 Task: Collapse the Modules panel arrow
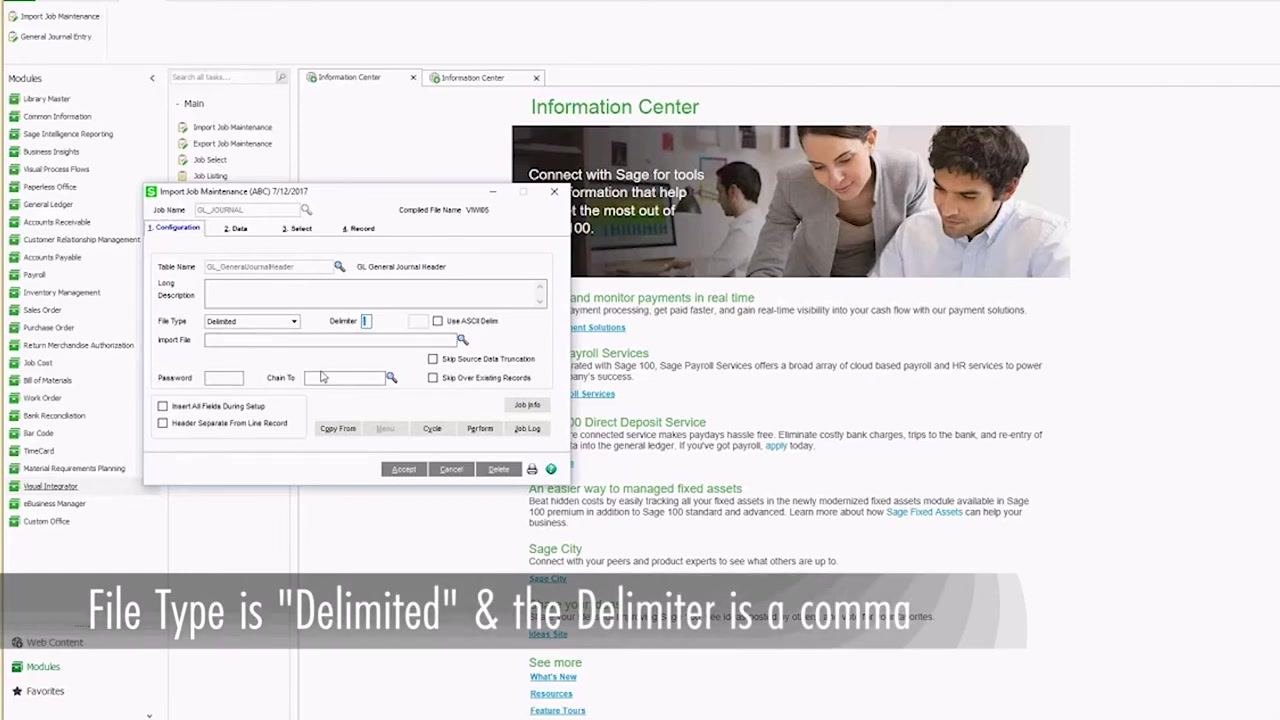152,78
